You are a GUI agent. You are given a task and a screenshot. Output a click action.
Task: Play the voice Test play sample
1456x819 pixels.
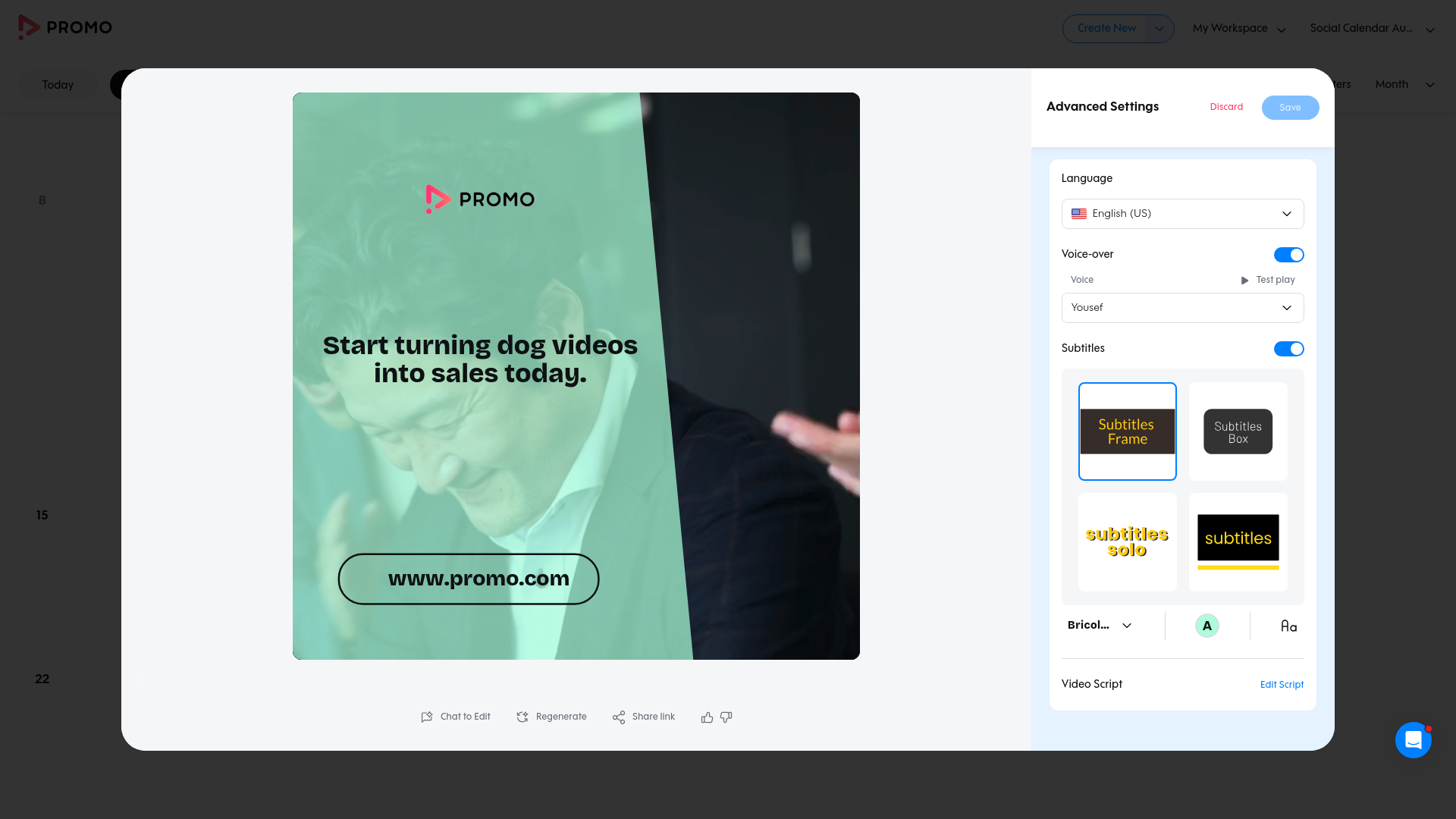click(1268, 280)
